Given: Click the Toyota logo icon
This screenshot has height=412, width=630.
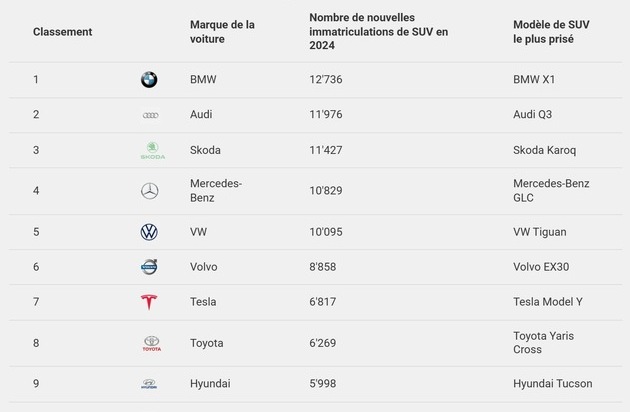Looking at the screenshot, I should coord(151,344).
